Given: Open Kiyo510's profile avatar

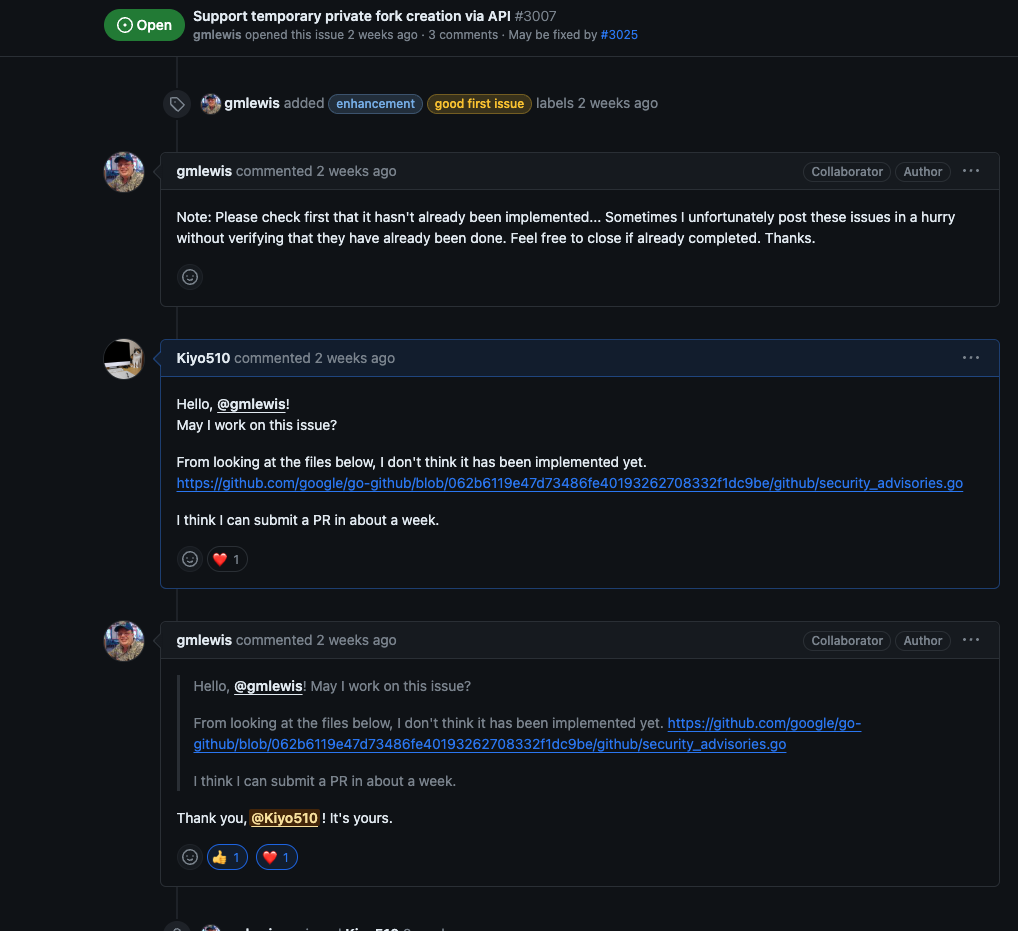Looking at the screenshot, I should pyautogui.click(x=123, y=359).
